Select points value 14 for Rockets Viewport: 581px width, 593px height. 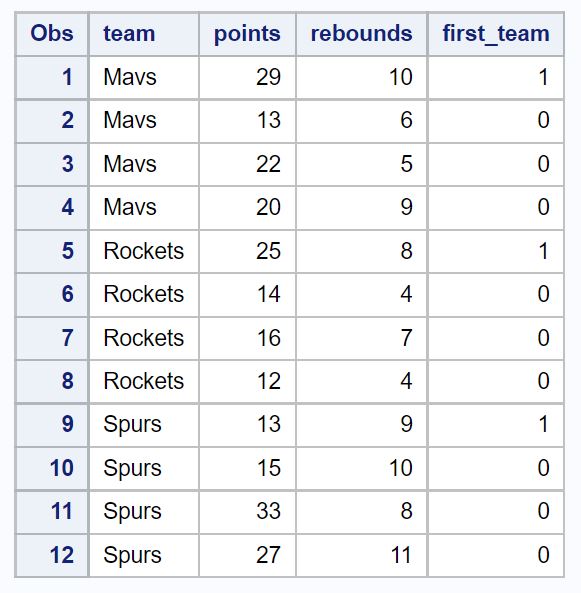(x=247, y=294)
